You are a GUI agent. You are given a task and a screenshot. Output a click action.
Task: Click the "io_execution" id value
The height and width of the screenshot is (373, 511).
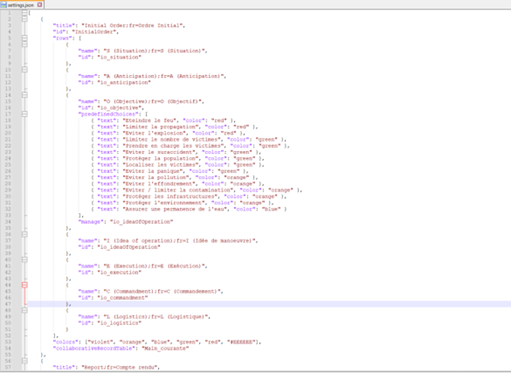(x=119, y=272)
